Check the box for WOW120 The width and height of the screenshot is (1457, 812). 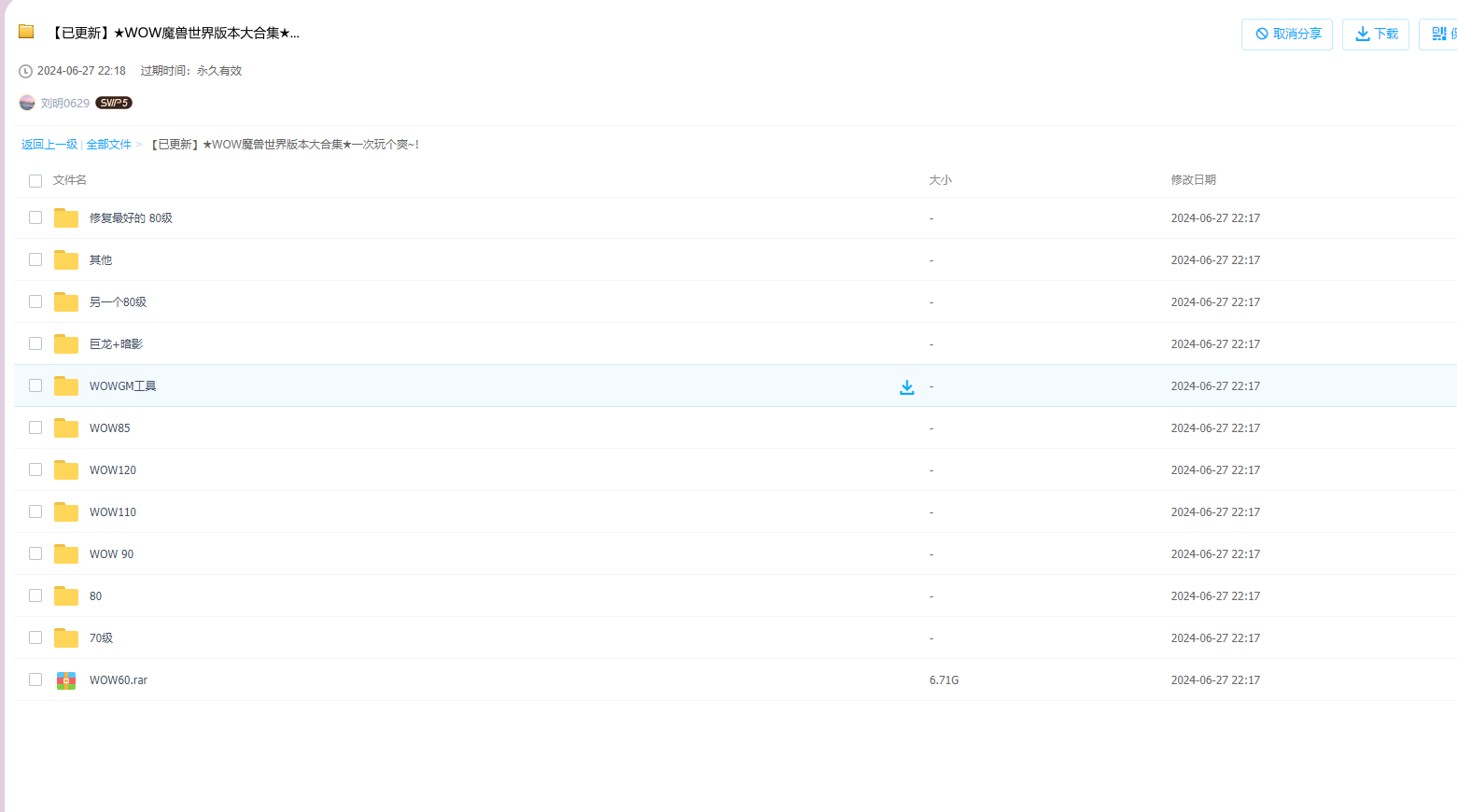[x=35, y=469]
